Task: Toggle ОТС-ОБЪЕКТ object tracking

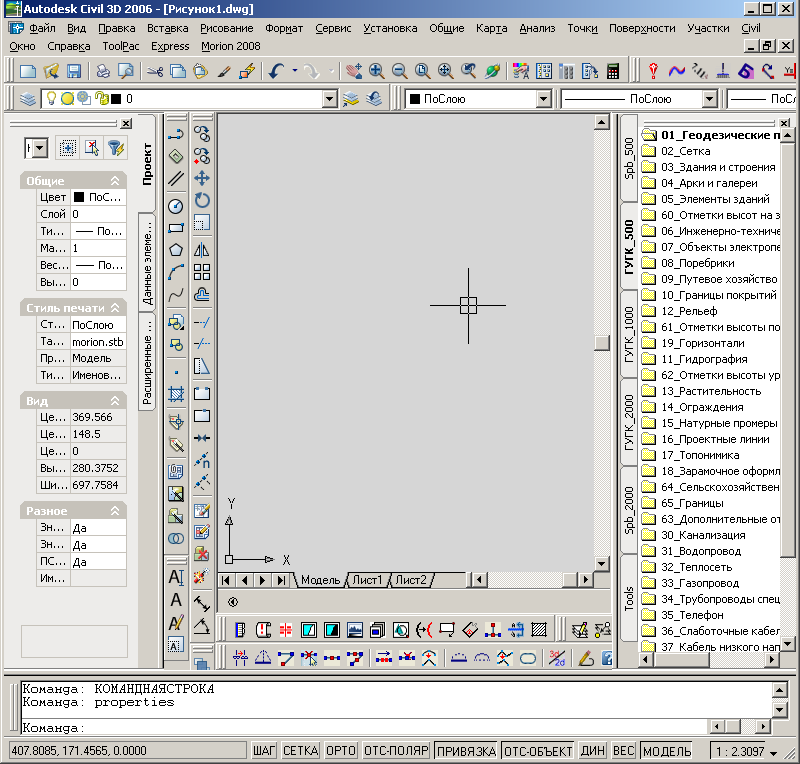Action: (x=538, y=751)
